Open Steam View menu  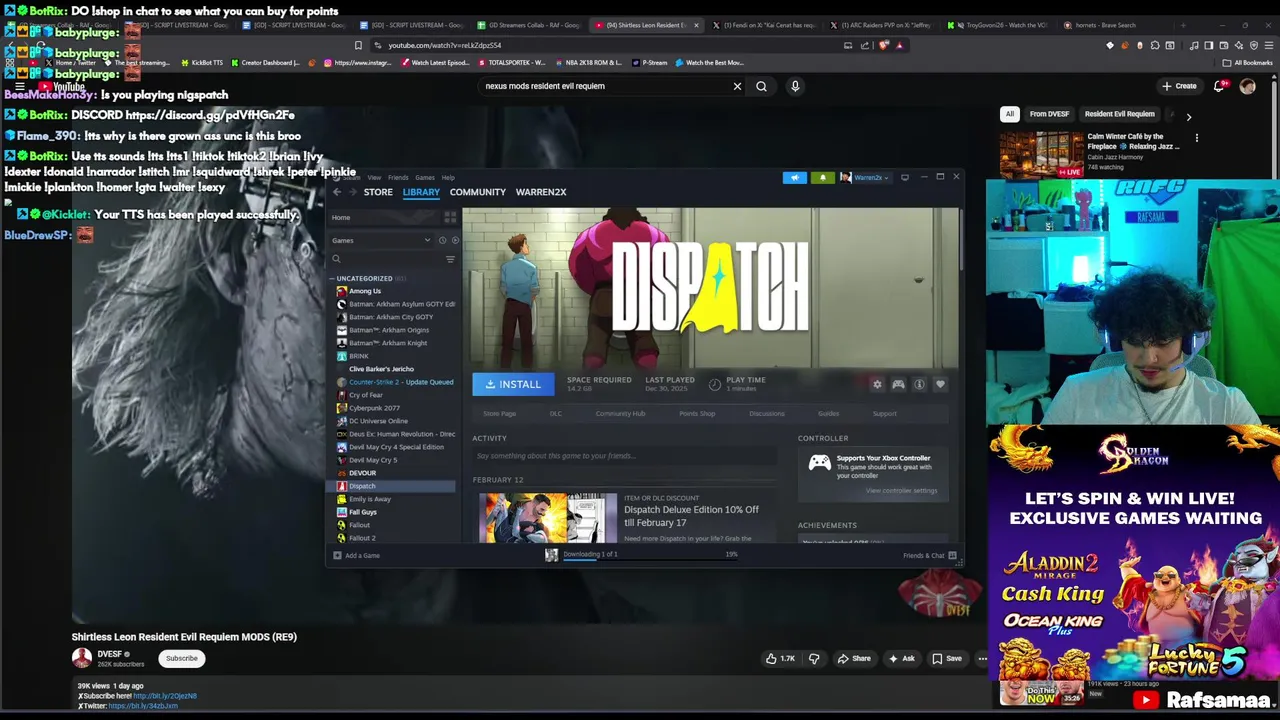374,178
